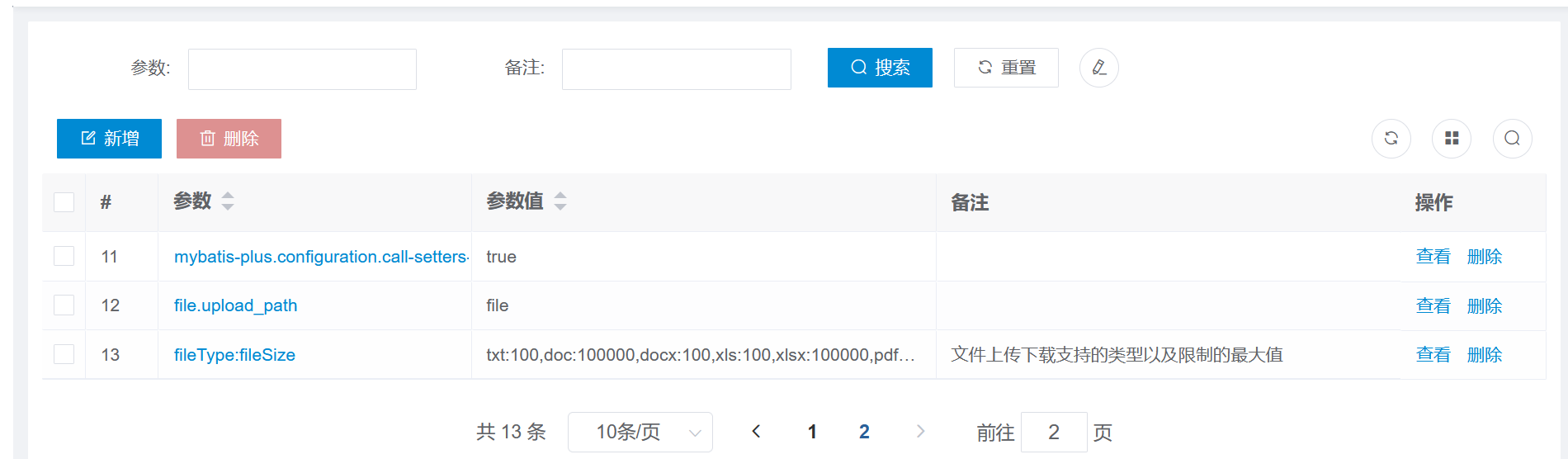Tick the select-all header checkbox
This screenshot has width=1568, height=459.
click(64, 202)
